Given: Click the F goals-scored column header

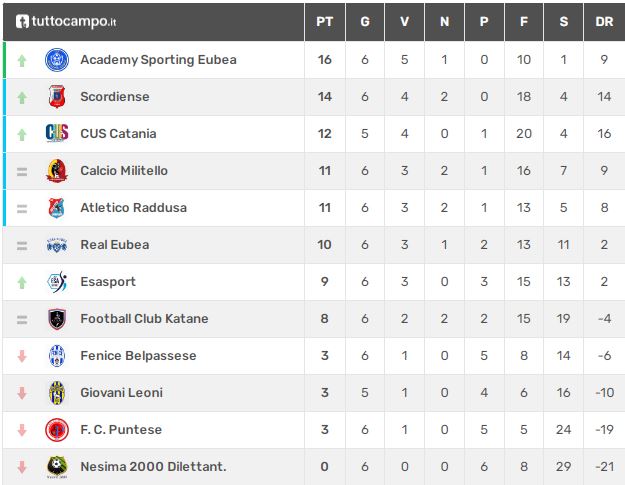Looking at the screenshot, I should (524, 22).
